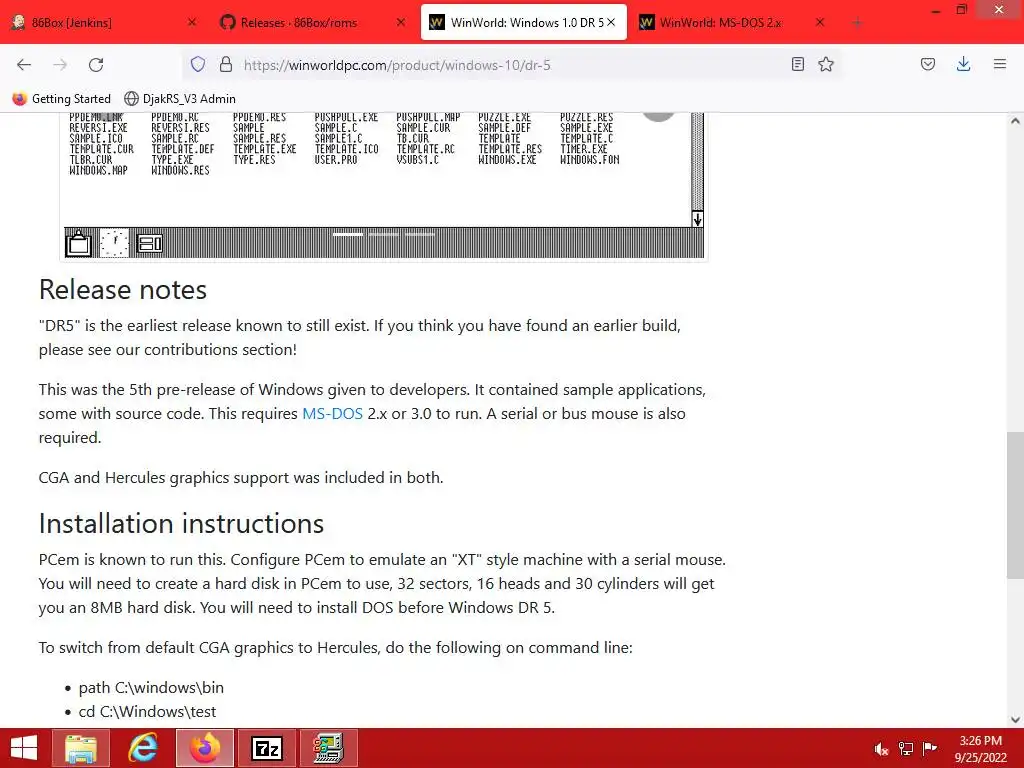Open the Getting Started bookmark

[62, 99]
